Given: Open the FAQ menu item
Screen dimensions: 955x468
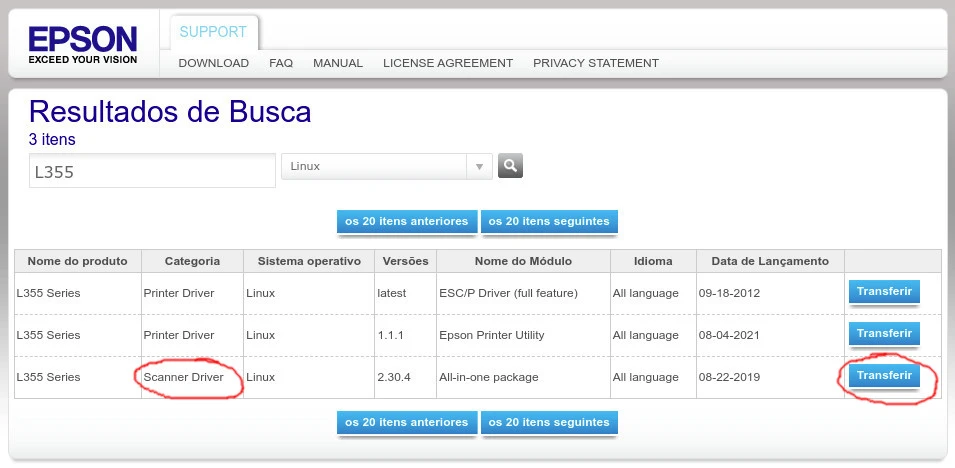Looking at the screenshot, I should pos(281,63).
